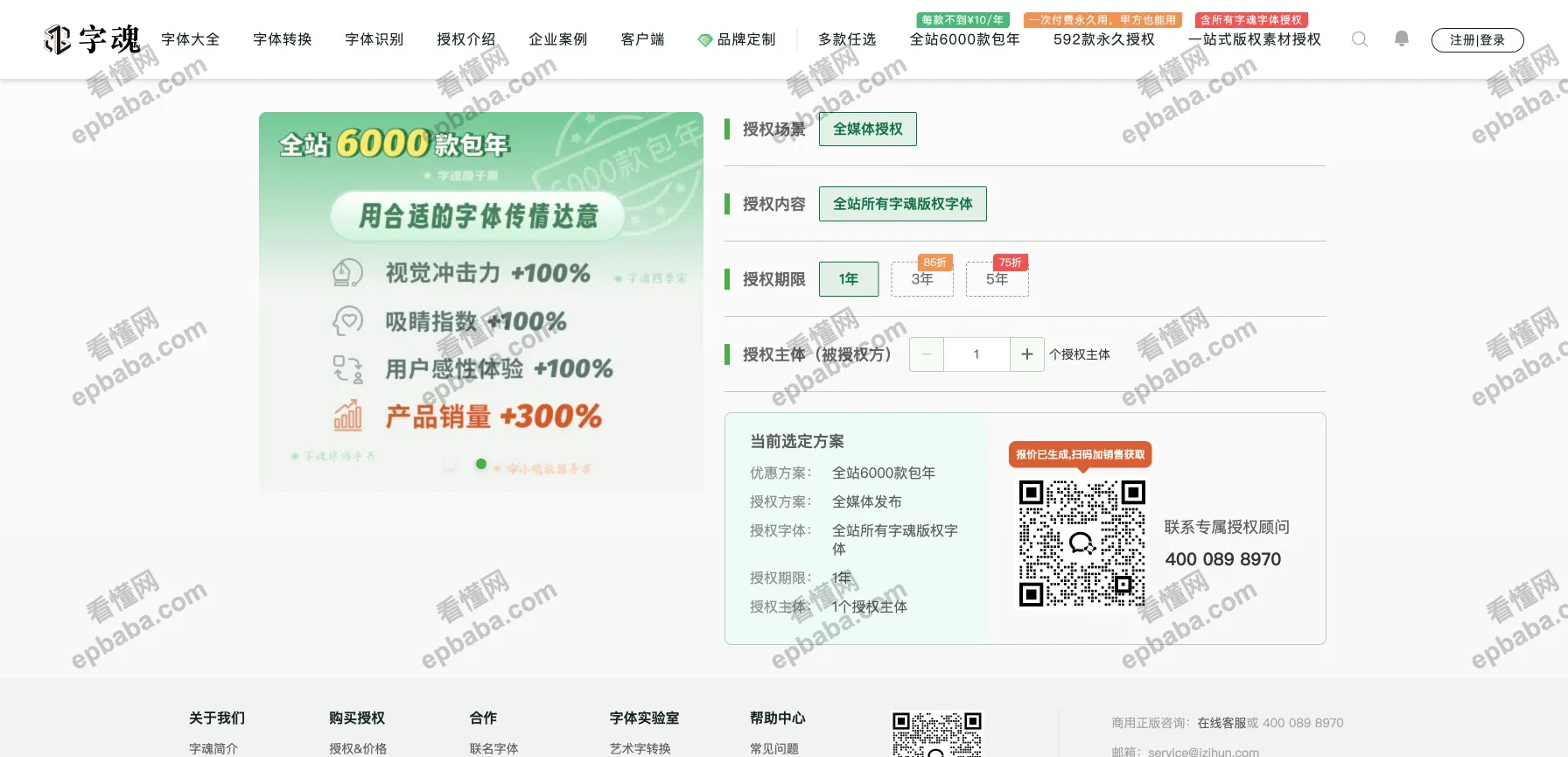Select 全媒体授权 scenario option
The image size is (1568, 757).
click(867, 130)
